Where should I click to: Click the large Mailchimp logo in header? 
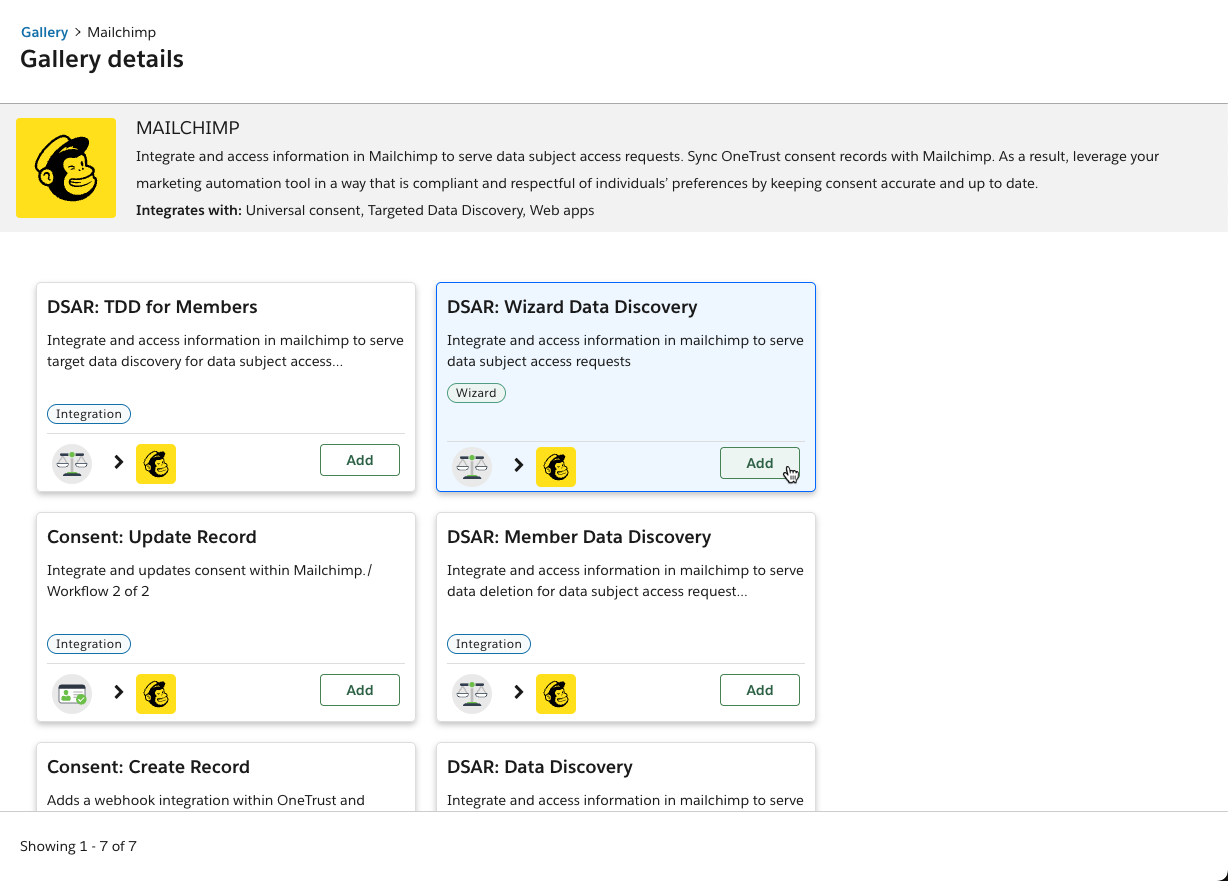point(66,168)
